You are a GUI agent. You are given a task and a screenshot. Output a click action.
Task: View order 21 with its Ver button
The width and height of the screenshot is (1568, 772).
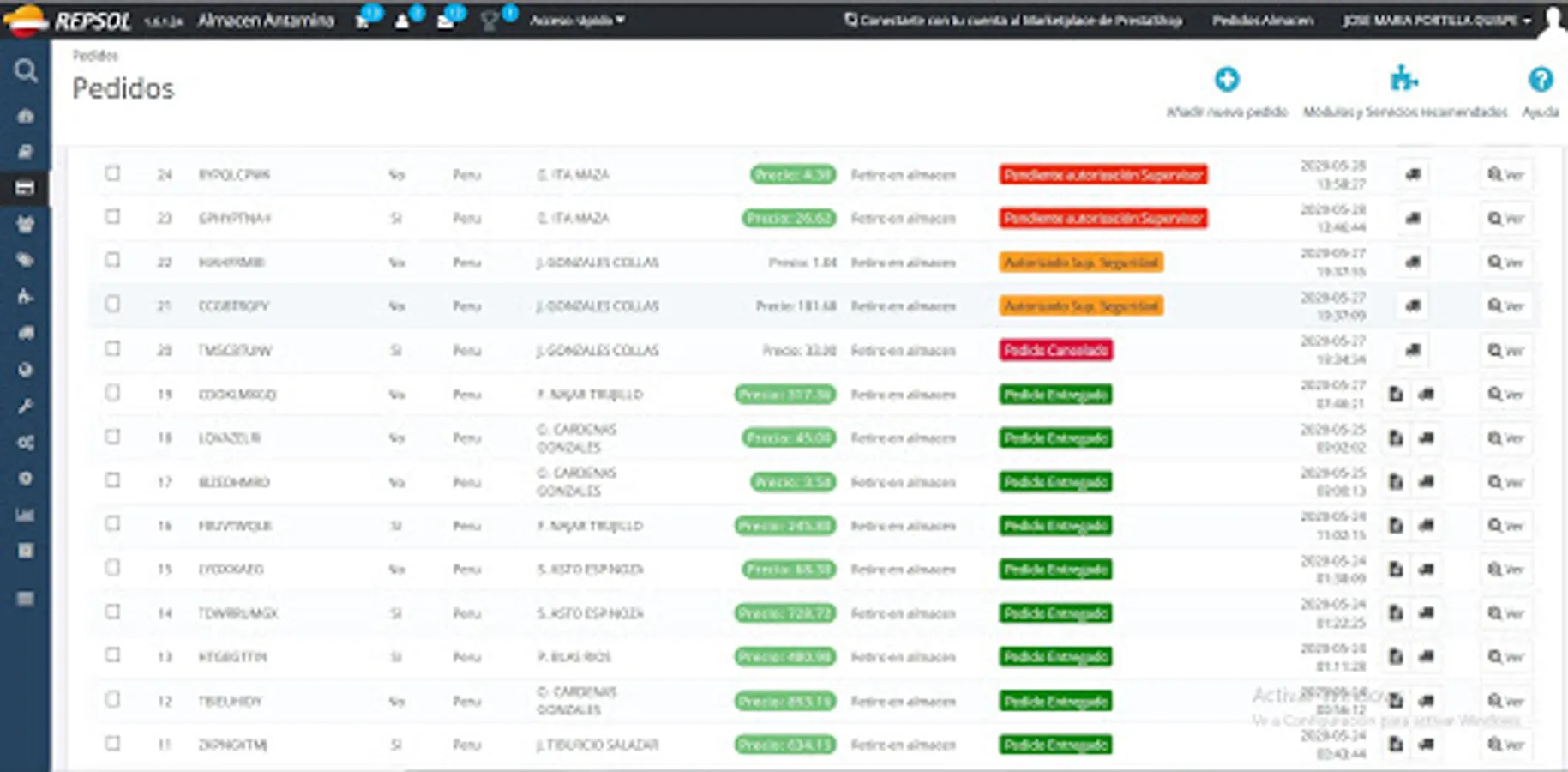(1506, 306)
